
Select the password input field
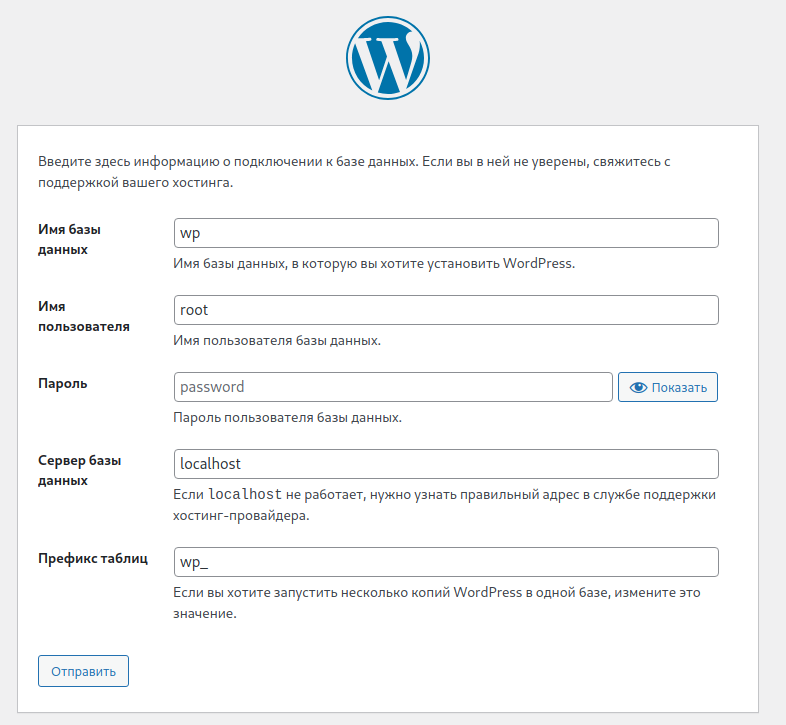(x=393, y=387)
